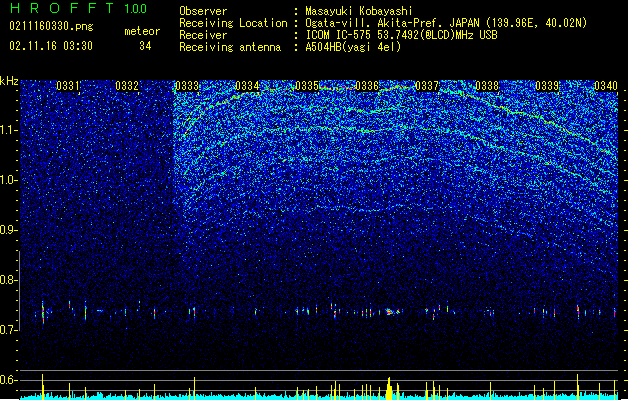
Task: Click the 1.1 kHz axis label
Action: click(x=9, y=130)
